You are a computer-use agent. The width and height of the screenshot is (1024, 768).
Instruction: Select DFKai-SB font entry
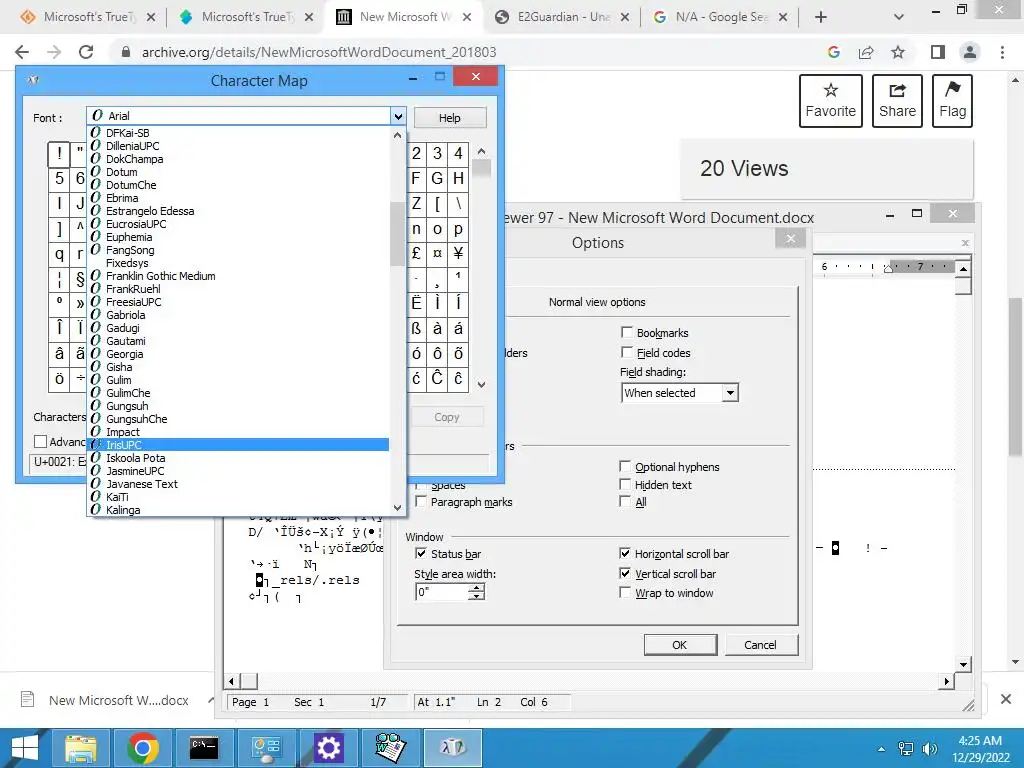click(238, 133)
